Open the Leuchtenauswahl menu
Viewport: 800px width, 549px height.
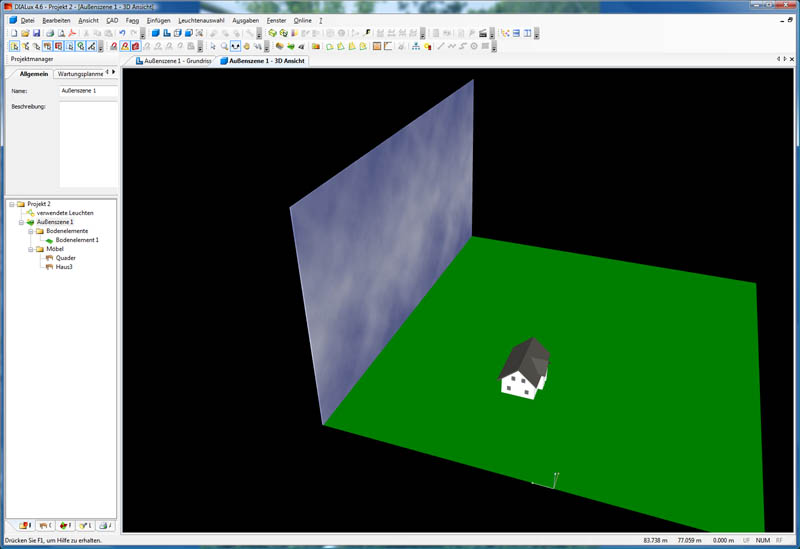coord(201,20)
